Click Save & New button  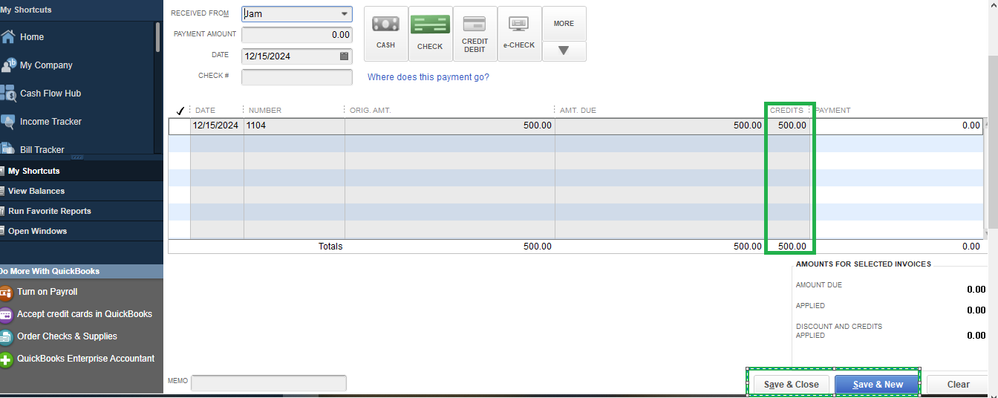click(x=878, y=385)
